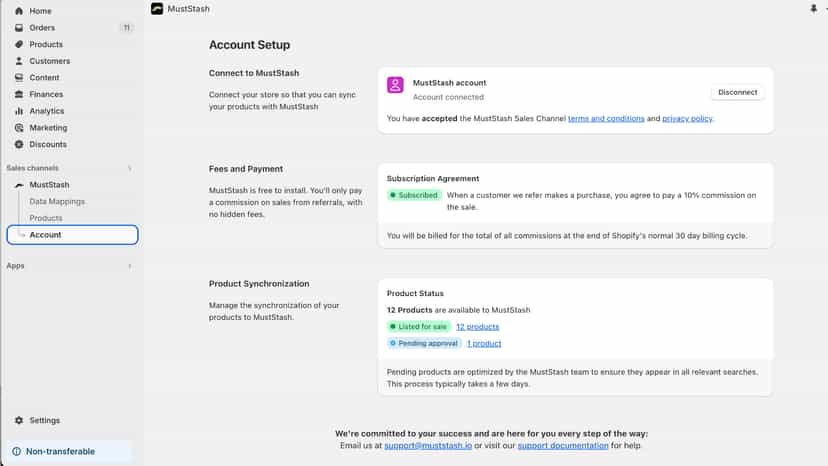Open Products under the MustStash channel
828x466 pixels.
click(x=46, y=218)
